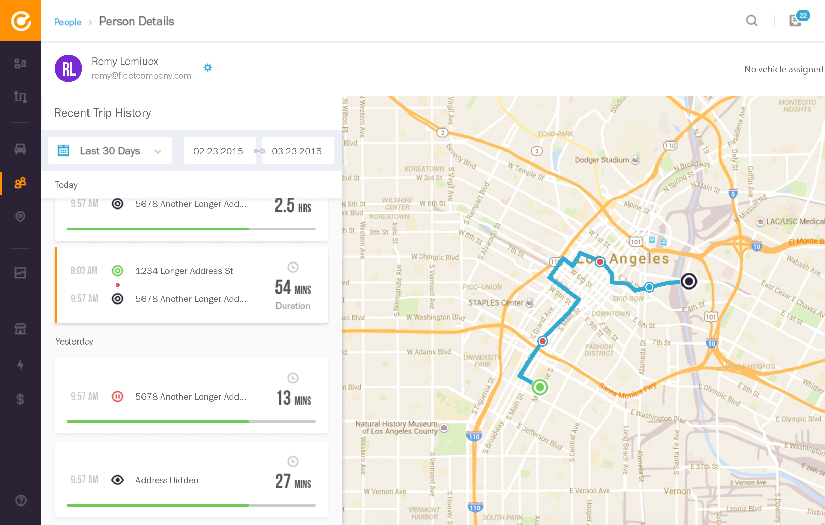This screenshot has height=525, width=825.
Task: Expand the Last 30 Days dropdown
Action: click(x=110, y=151)
